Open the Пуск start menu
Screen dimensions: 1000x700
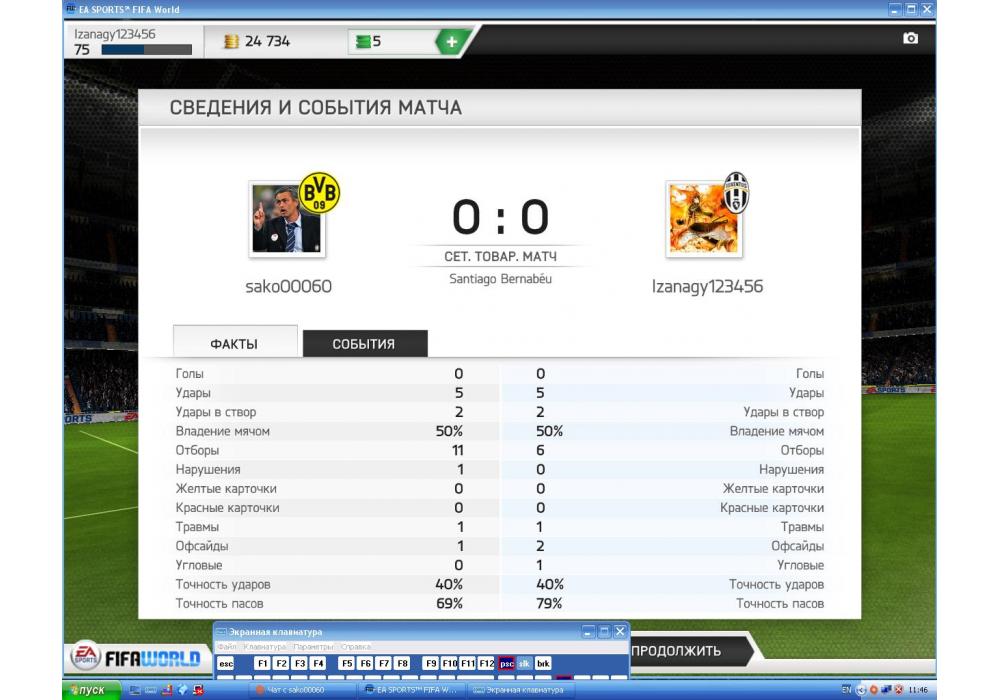(x=91, y=690)
